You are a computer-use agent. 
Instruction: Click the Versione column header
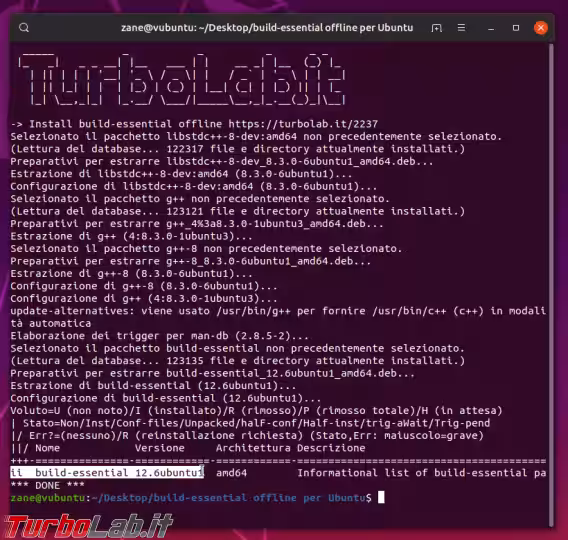tap(160, 448)
